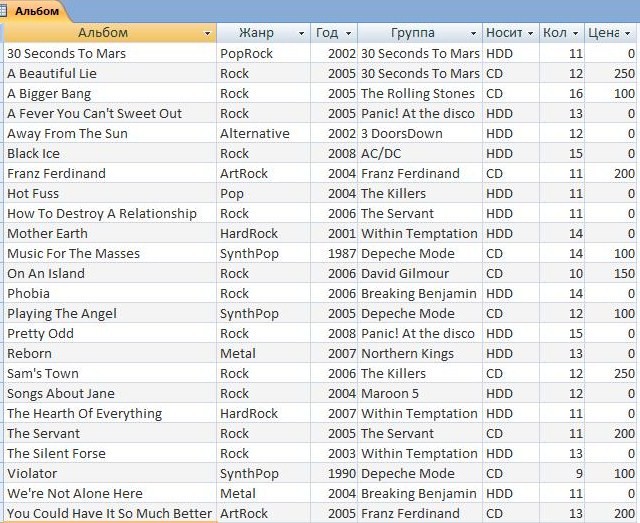Click 'HDD' carrier cell in the Black Ice row
Image resolution: width=640 pixels, height=523 pixels.
[511, 154]
